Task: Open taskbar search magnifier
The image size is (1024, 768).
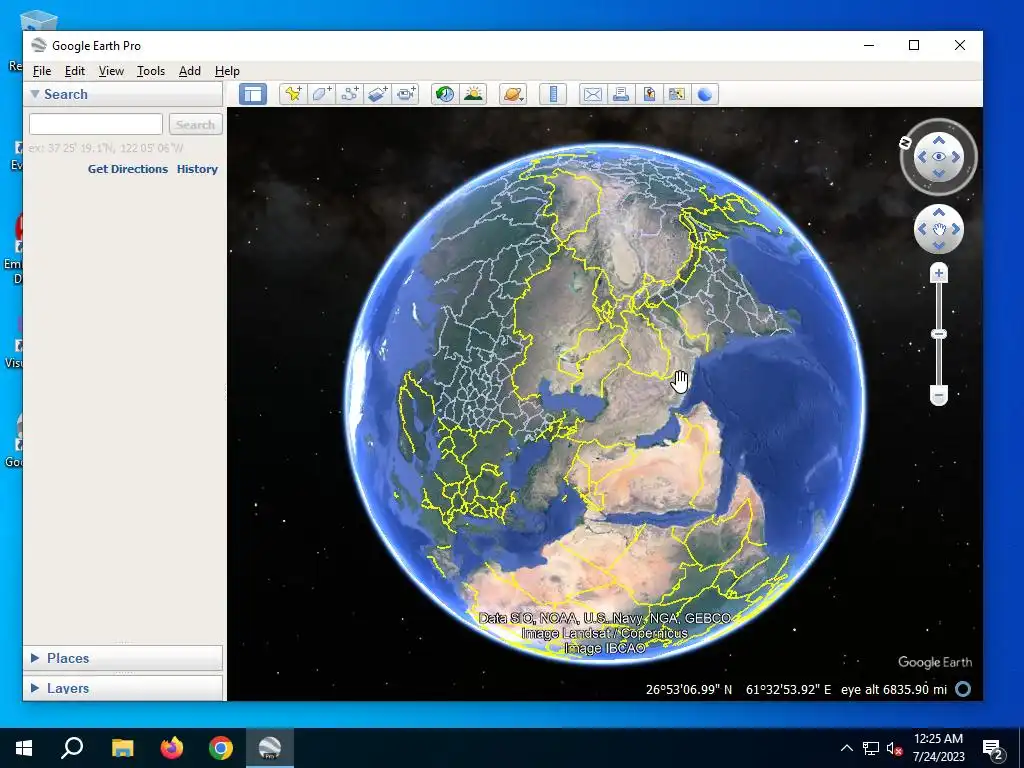Action: click(72, 748)
